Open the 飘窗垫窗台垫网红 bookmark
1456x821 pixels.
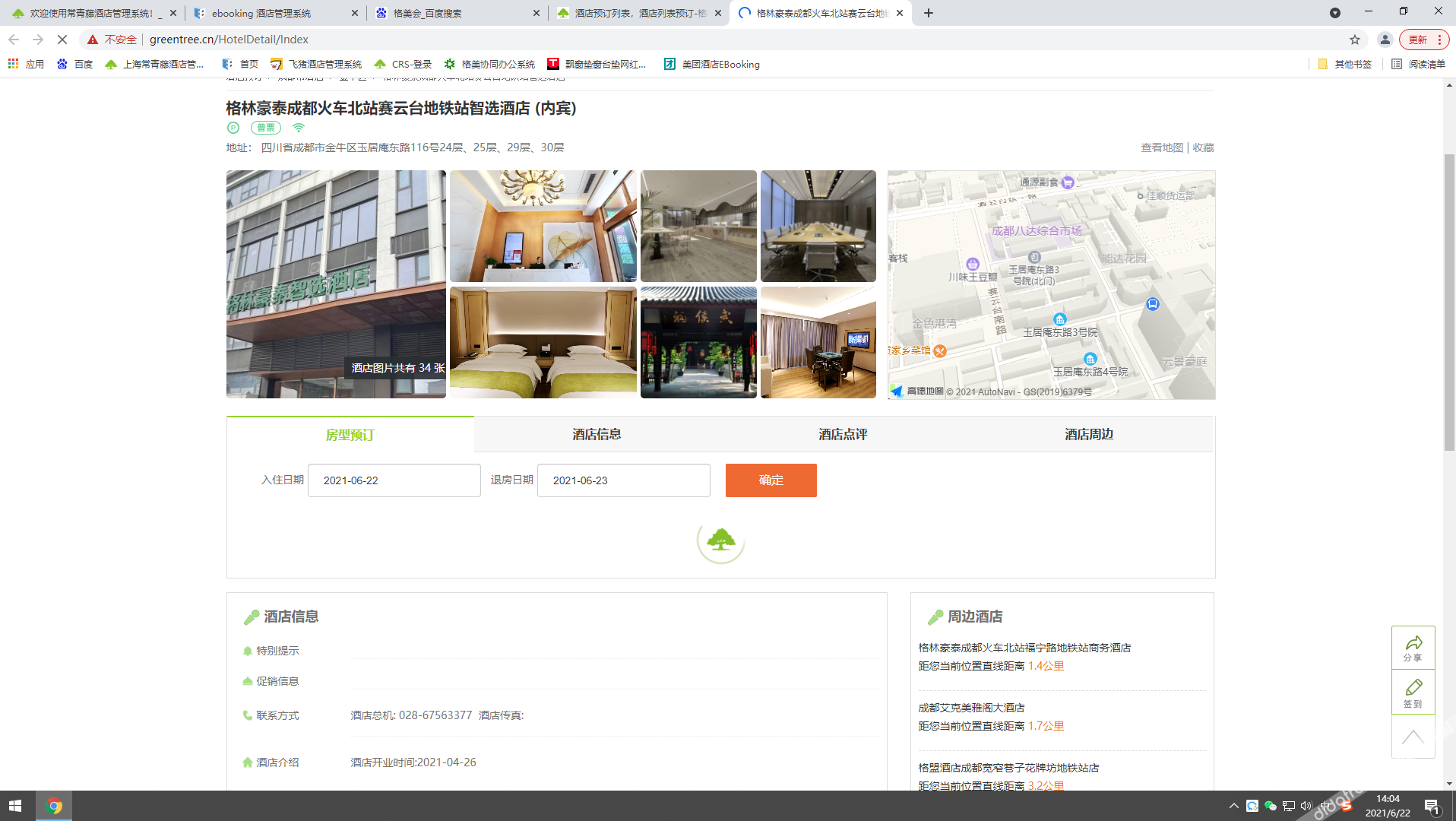coord(597,65)
